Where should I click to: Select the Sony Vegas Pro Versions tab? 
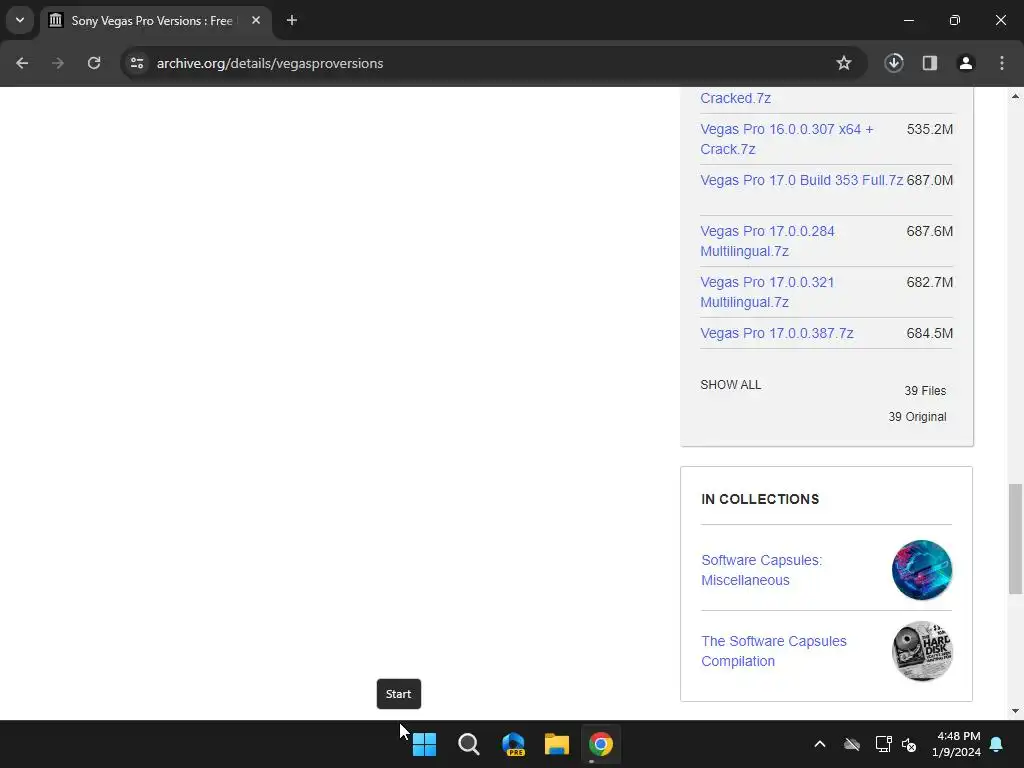[157, 20]
